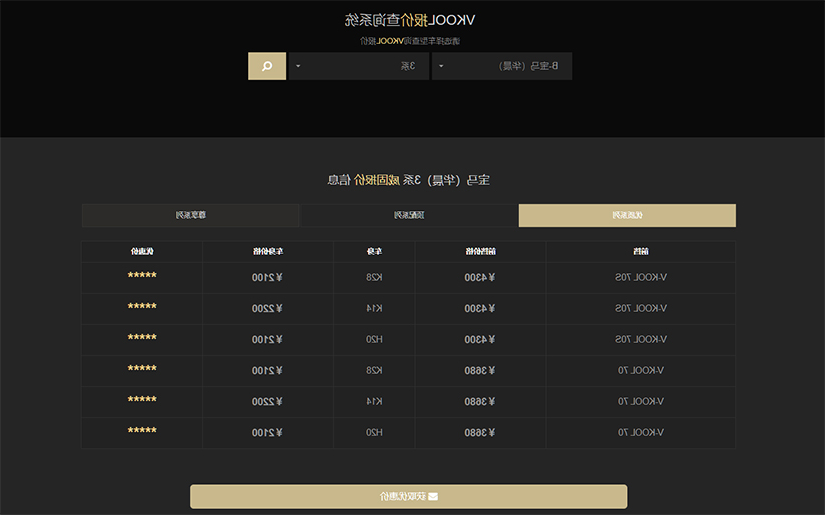
Task: Switch to the middle series tab
Action: pos(409,215)
